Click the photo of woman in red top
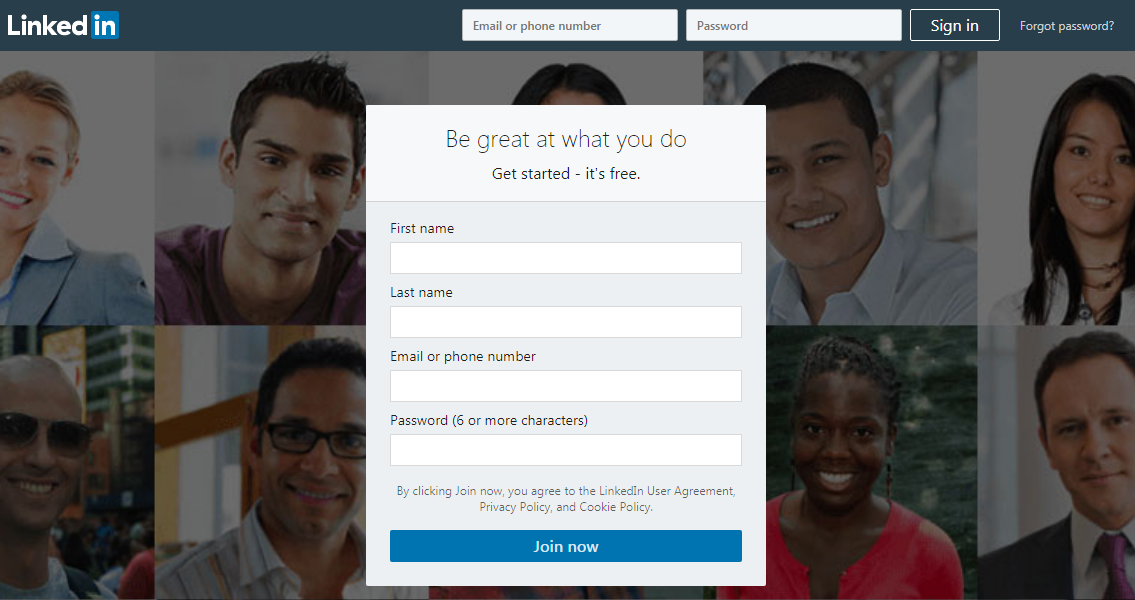Screen dimensions: 1135x600 point(840,462)
